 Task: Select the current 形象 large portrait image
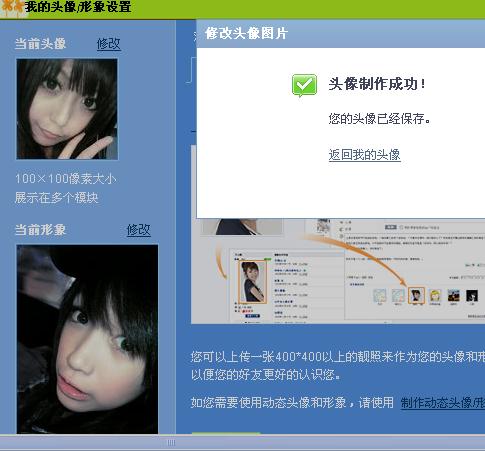(x=87, y=339)
